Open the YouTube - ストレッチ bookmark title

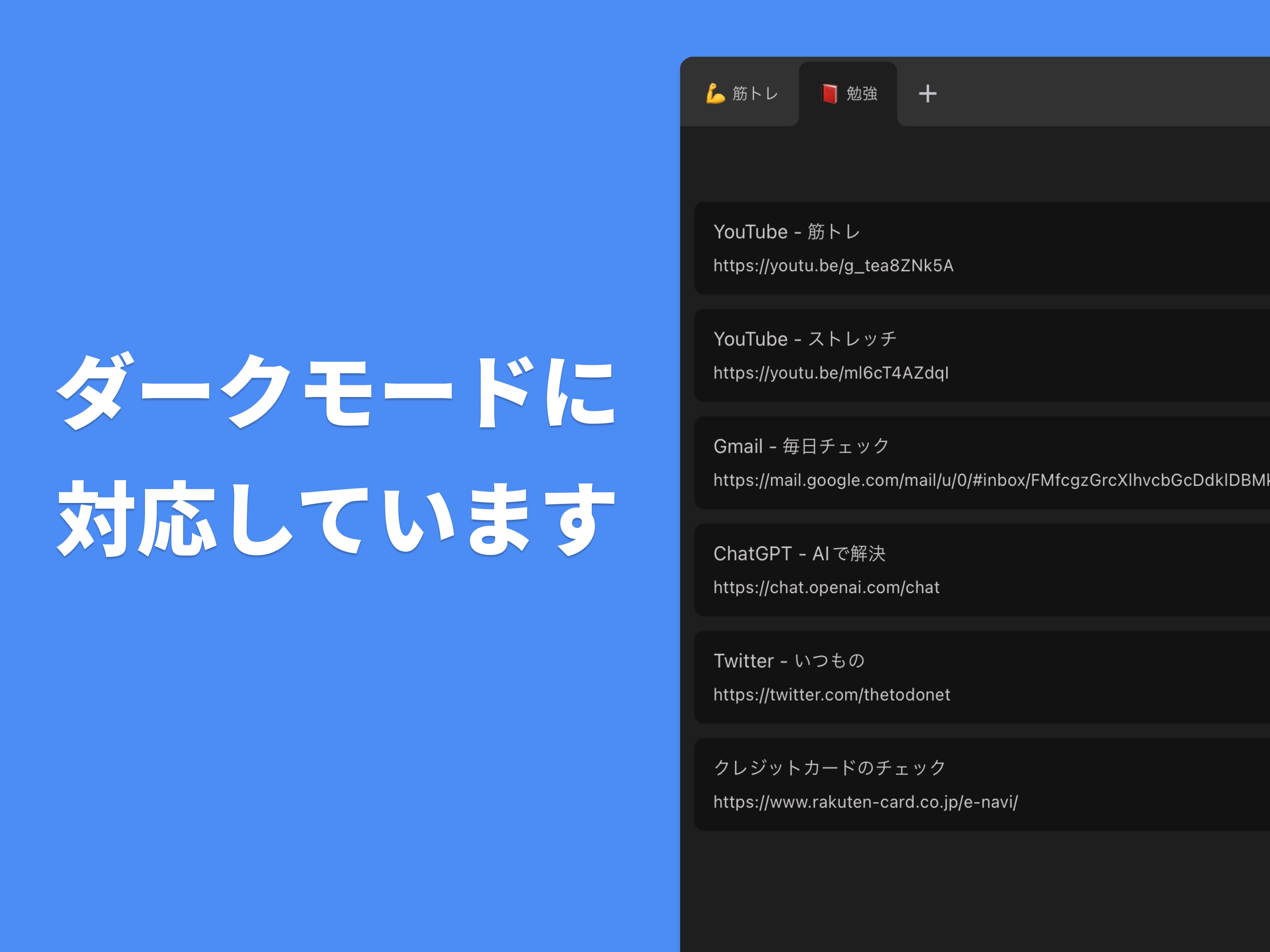click(x=804, y=339)
